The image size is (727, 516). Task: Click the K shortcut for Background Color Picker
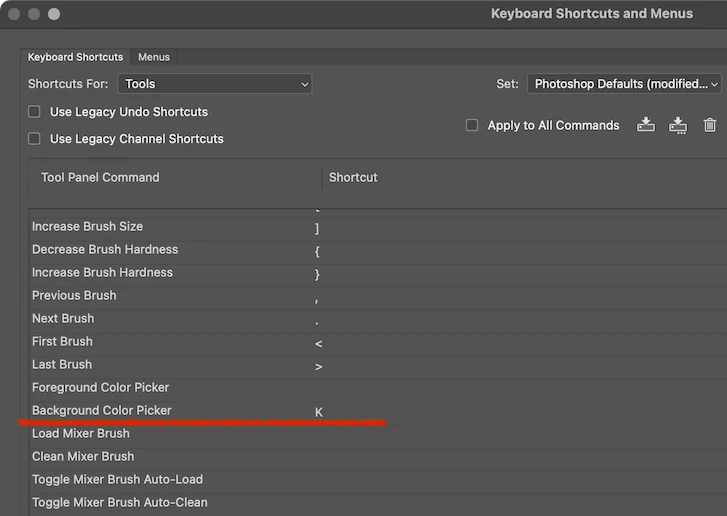(319, 412)
